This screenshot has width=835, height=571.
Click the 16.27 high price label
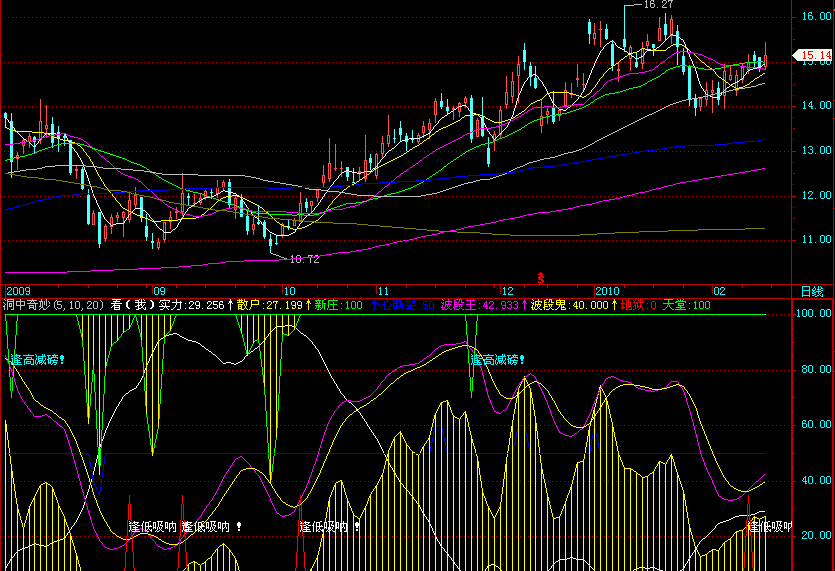tap(658, 5)
